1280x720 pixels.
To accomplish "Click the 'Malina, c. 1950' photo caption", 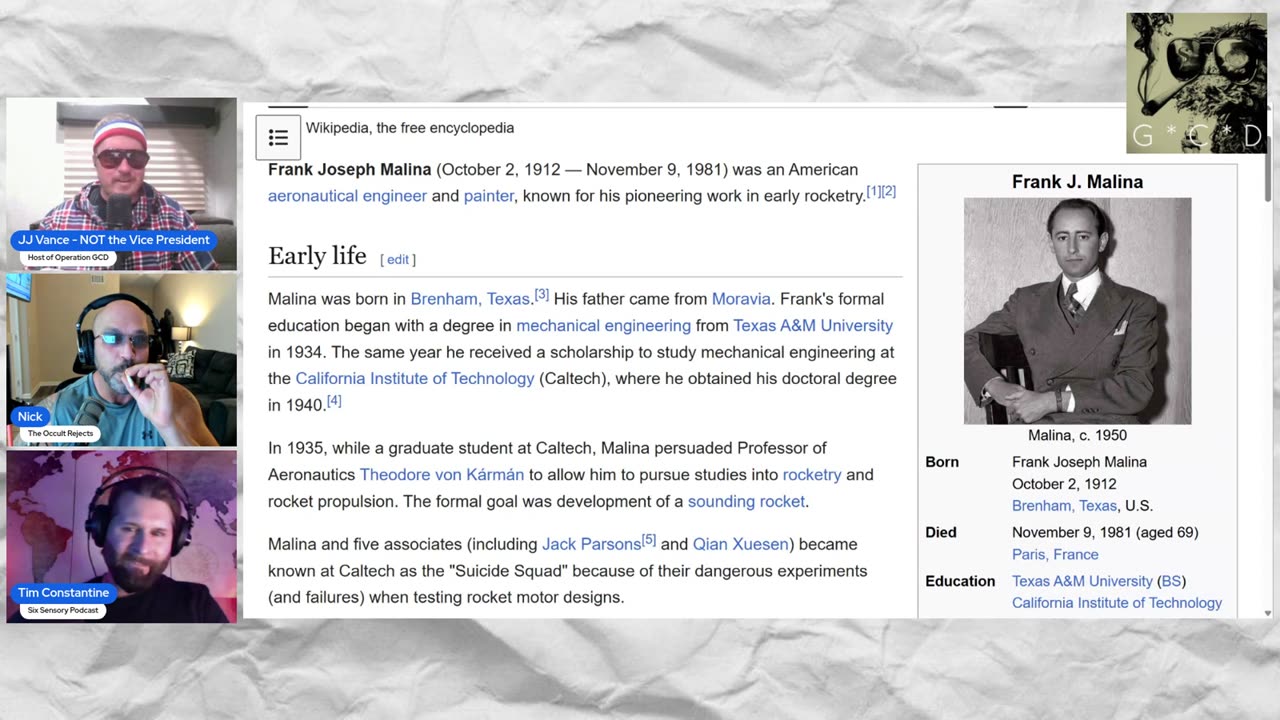I will point(1077,436).
